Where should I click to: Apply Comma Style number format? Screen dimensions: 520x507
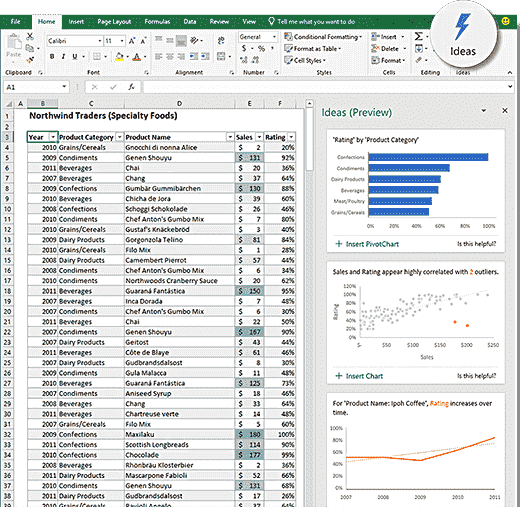pos(273,49)
